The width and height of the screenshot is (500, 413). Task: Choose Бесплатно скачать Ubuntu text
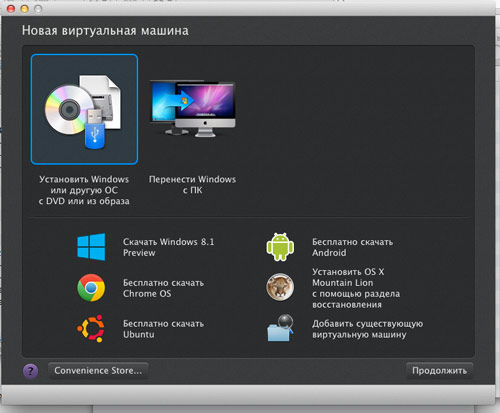(163, 329)
